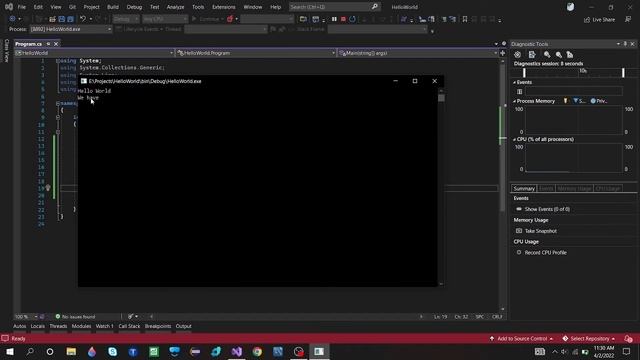This screenshot has width=640, height=360.
Task: Pause execution with Break All button
Action: (x=334, y=19)
